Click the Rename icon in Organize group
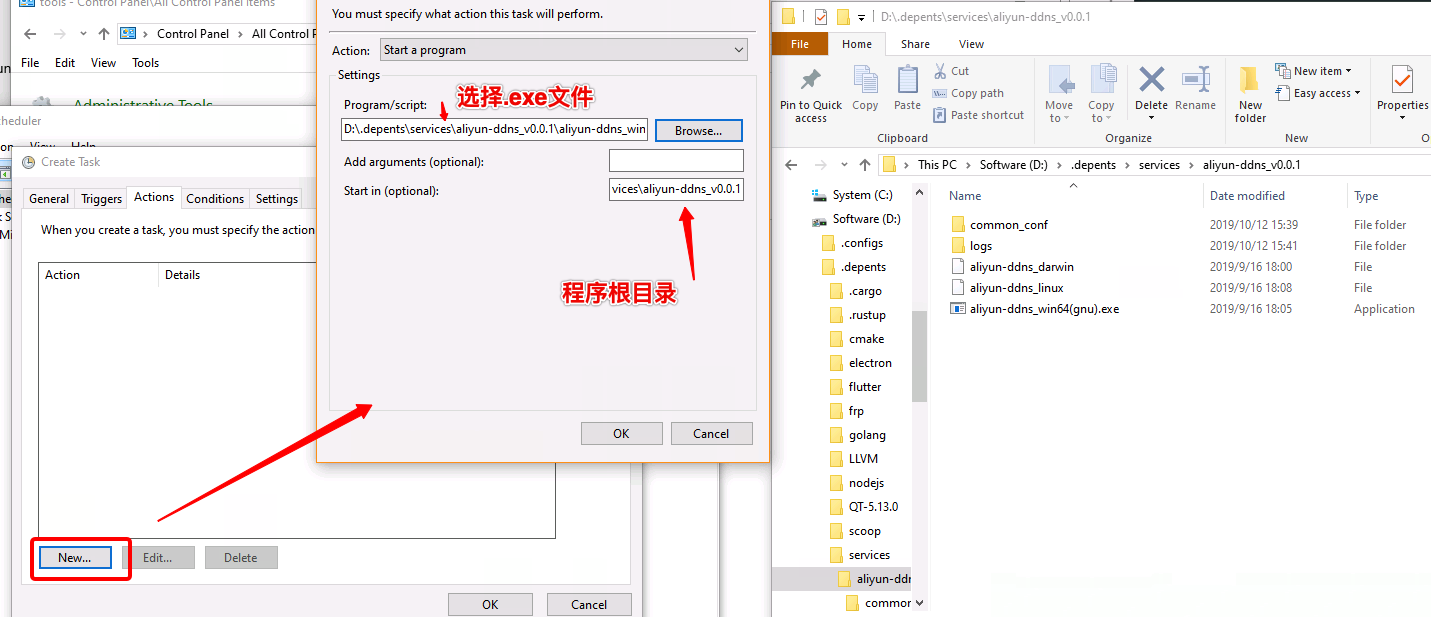Viewport: 1431px width, 617px height. [x=1195, y=82]
